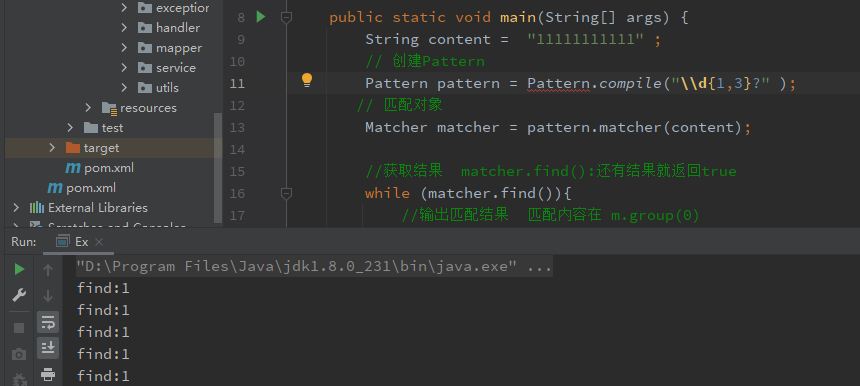Run main method via green gutter arrow
Viewport: 860px width, 386px height.
(x=261, y=17)
